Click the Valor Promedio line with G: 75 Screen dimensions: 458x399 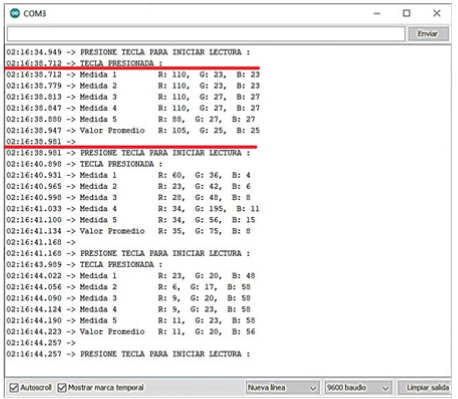(128, 231)
